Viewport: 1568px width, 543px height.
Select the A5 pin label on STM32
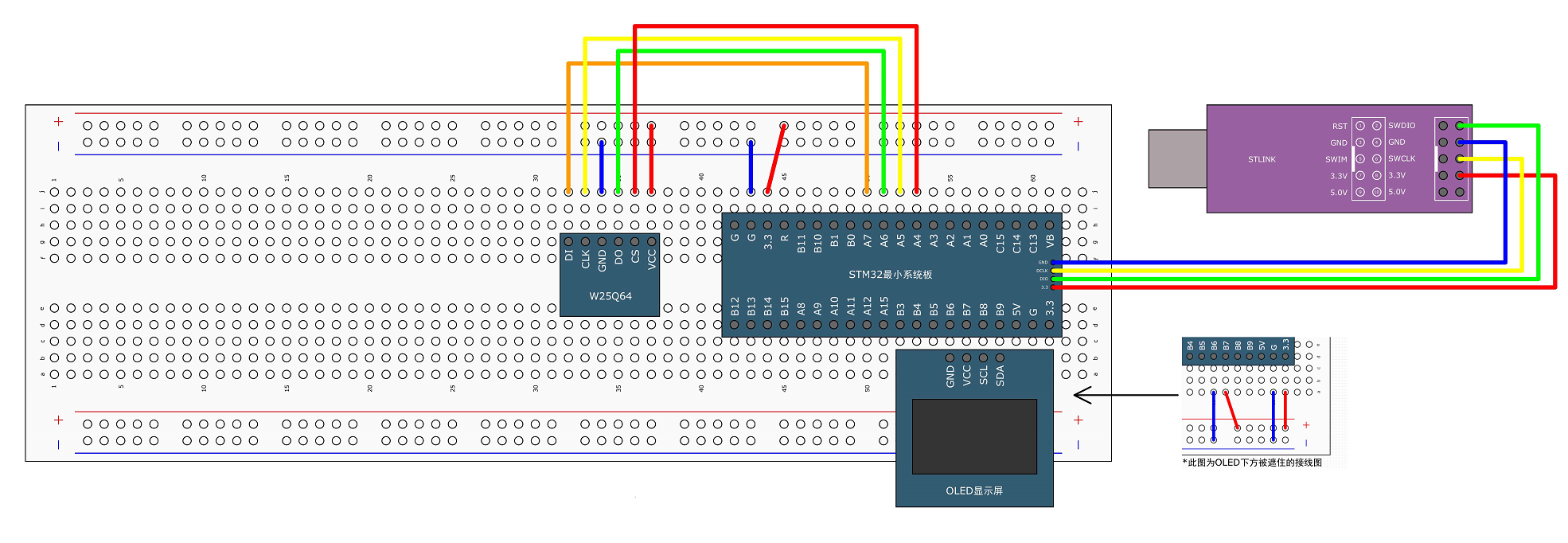[900, 240]
